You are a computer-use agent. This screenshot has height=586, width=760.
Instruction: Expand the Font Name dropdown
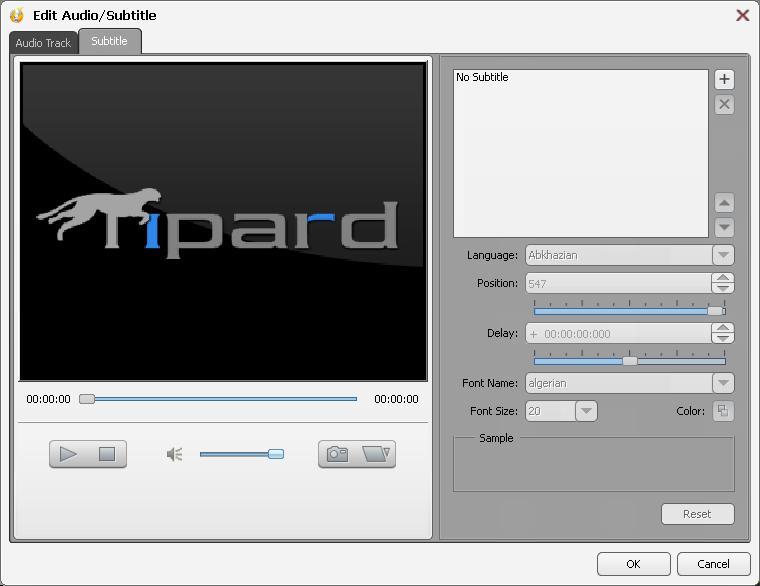pos(723,383)
